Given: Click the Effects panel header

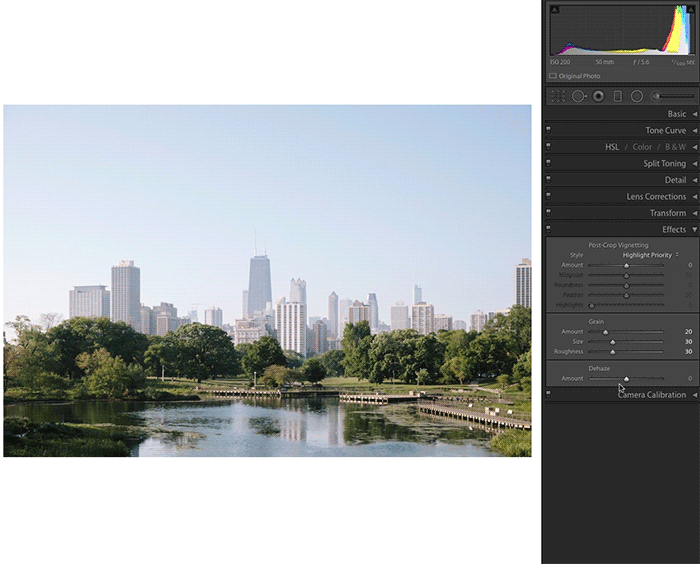Looking at the screenshot, I should coord(621,230).
